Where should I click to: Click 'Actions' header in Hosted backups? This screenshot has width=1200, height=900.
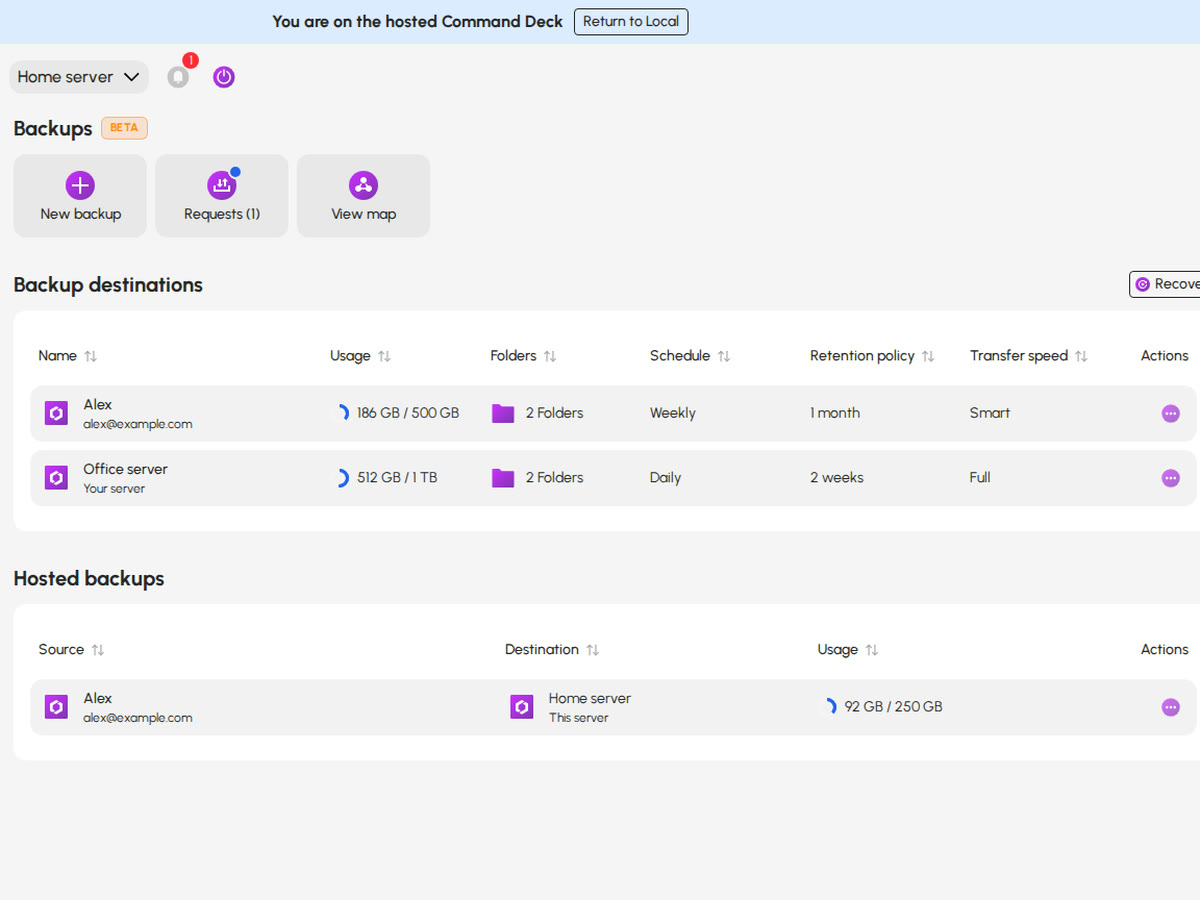click(x=1164, y=650)
